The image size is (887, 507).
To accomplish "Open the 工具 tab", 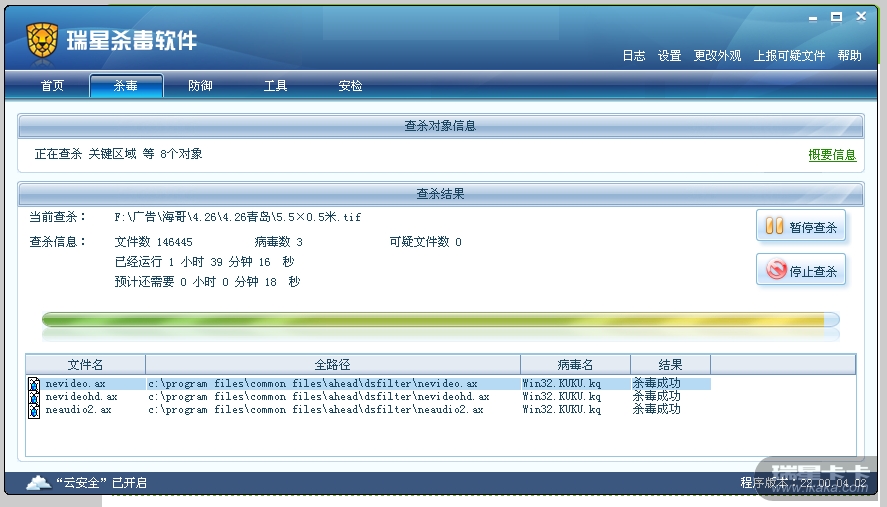I will [x=275, y=85].
